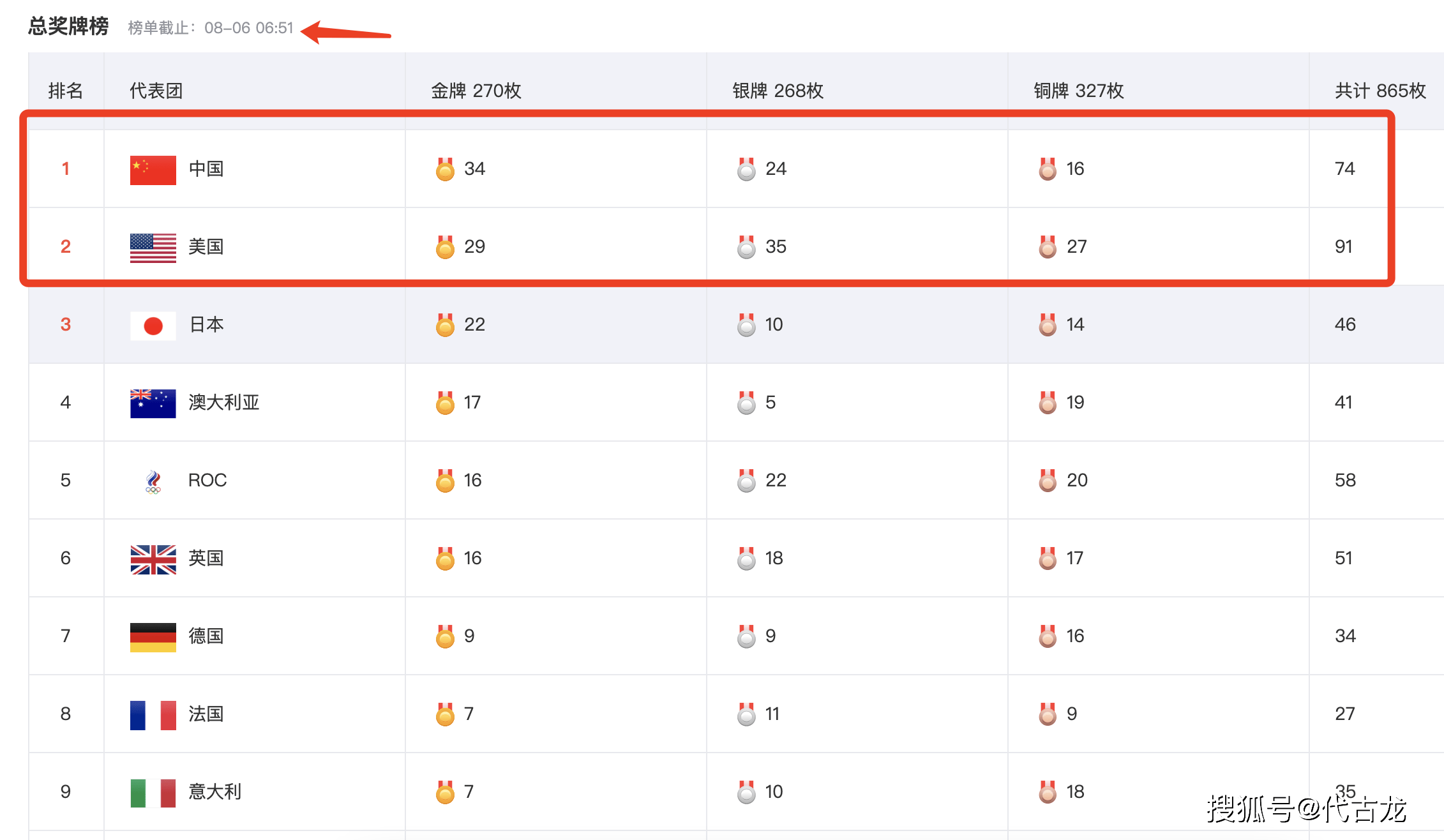This screenshot has height=840, width=1444.
Task: Click UK's silver count 18
Action: tap(774, 558)
